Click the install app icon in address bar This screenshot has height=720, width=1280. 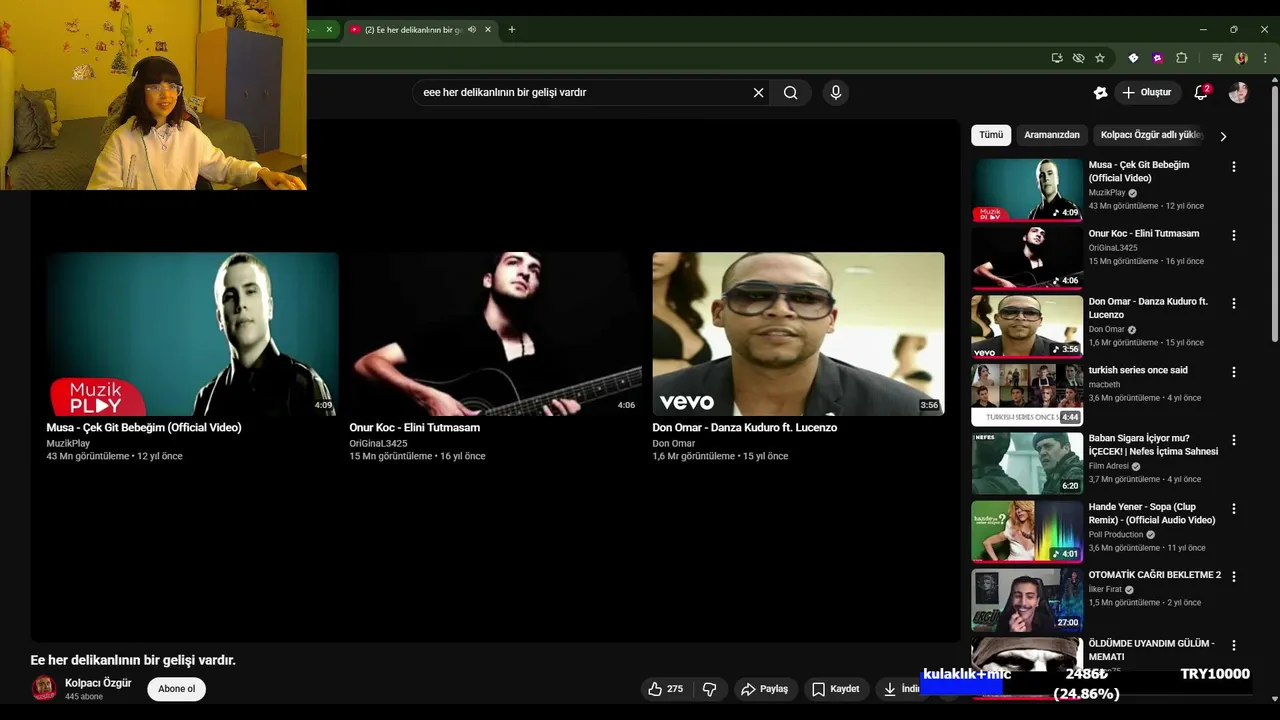tap(1057, 58)
